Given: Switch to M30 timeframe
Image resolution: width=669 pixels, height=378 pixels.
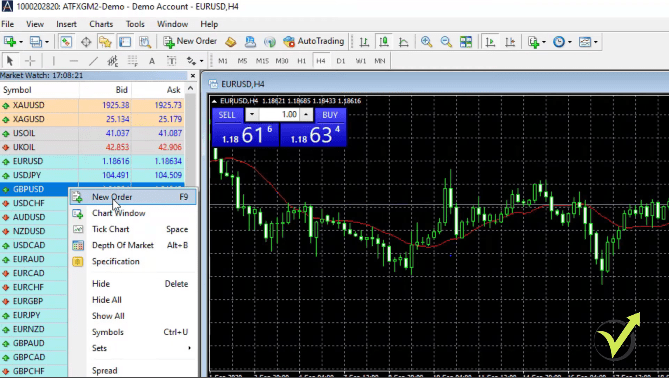Looking at the screenshot, I should tap(282, 61).
